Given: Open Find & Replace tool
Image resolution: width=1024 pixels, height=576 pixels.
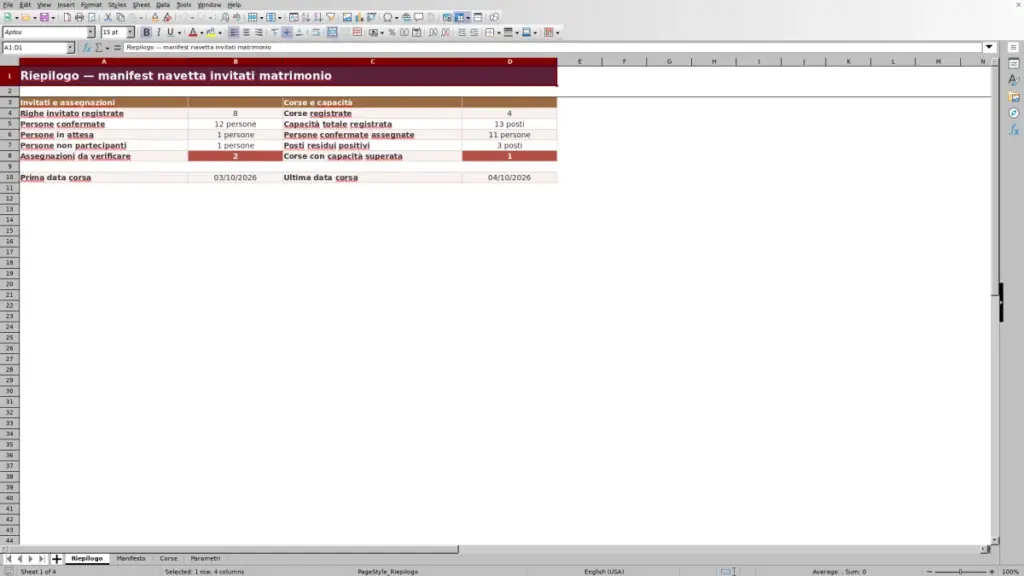Looking at the screenshot, I should point(225,18).
